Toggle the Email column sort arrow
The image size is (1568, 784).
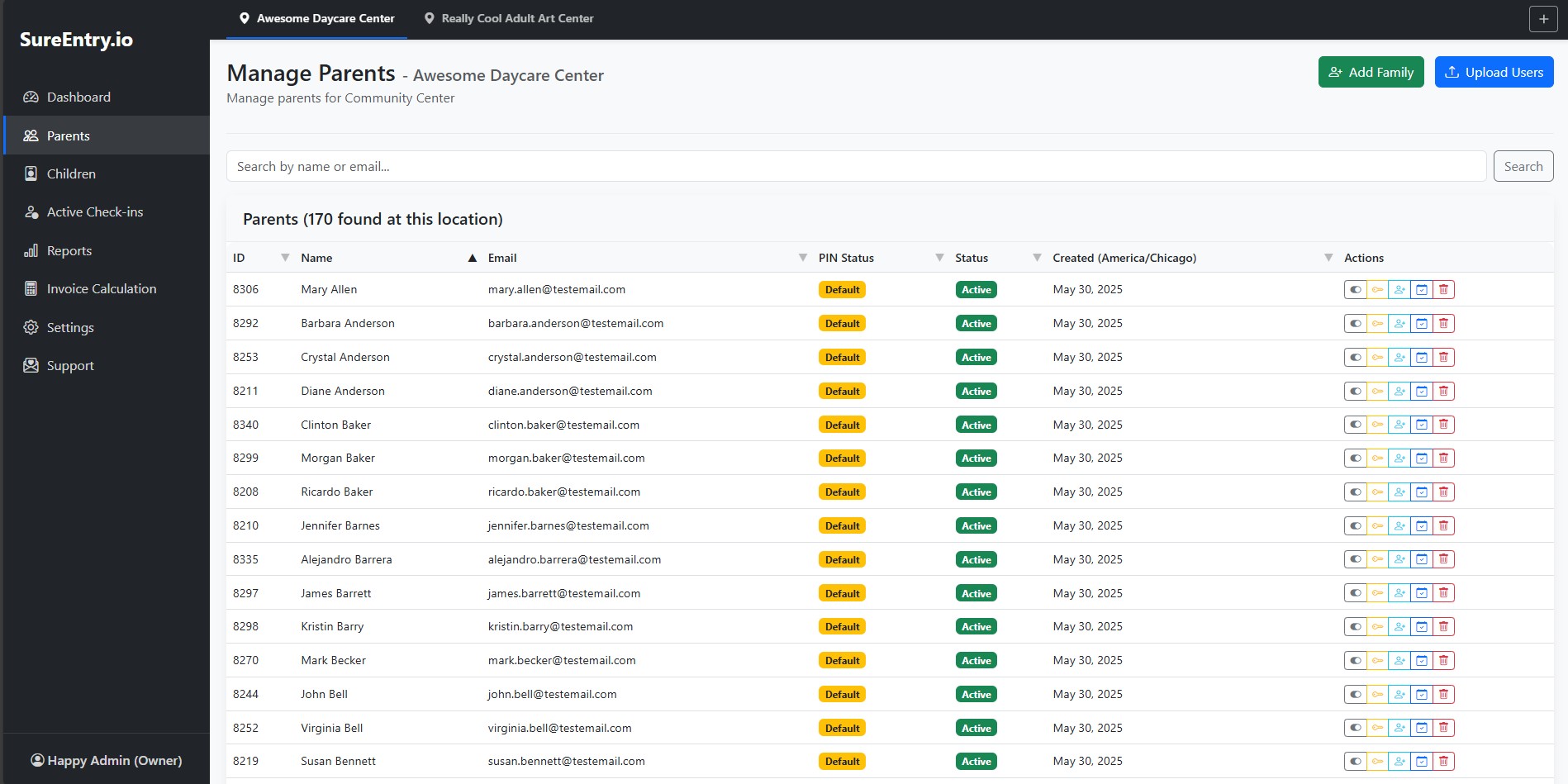(472, 257)
